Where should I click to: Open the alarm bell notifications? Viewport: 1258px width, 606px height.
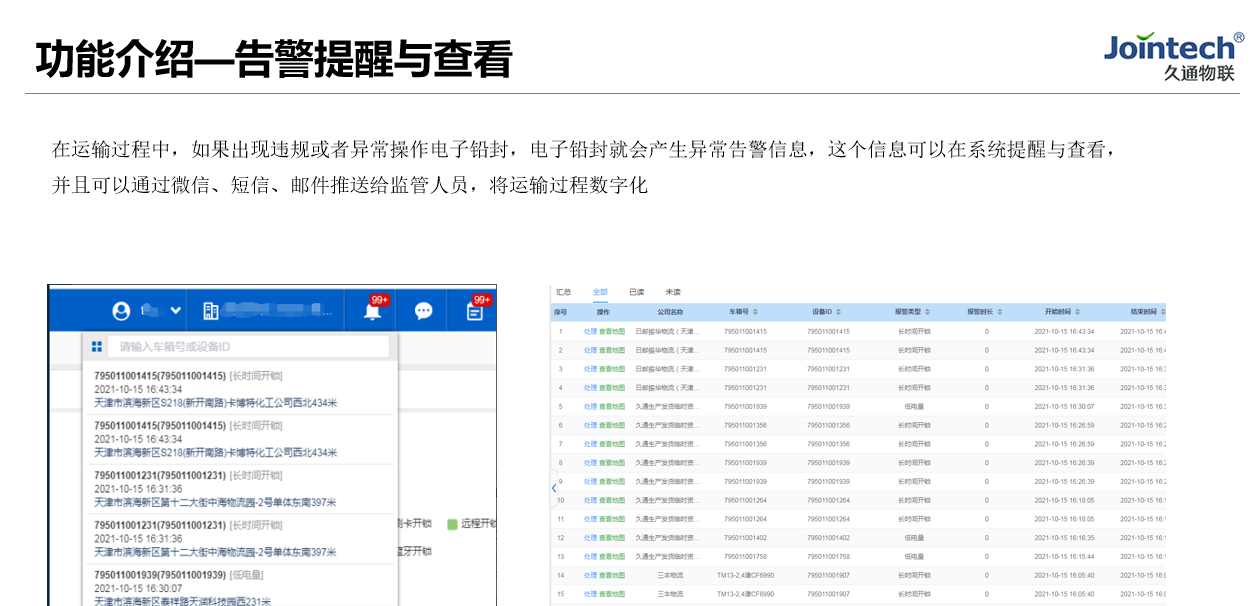point(373,311)
